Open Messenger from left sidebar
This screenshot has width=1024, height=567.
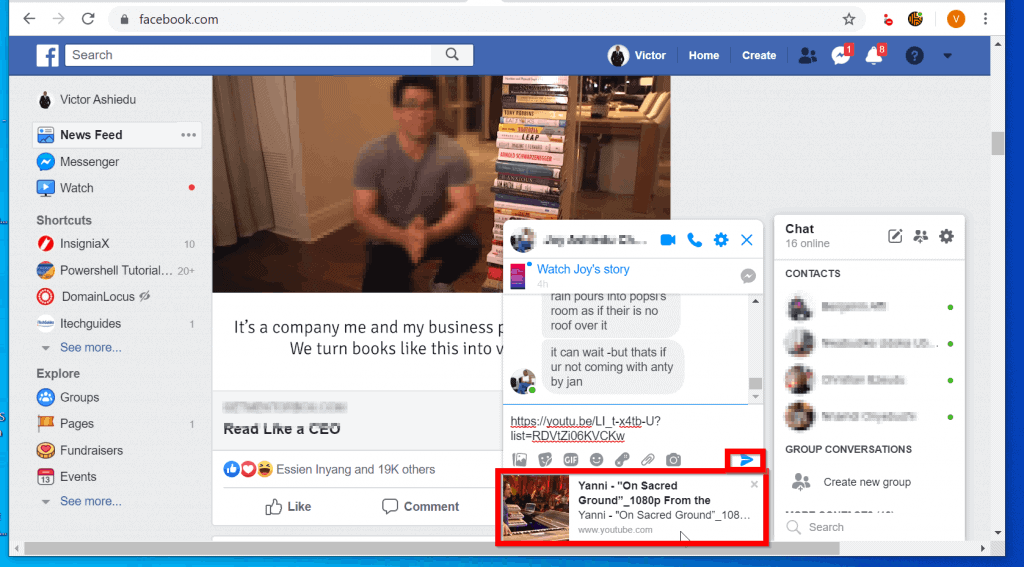(78, 161)
